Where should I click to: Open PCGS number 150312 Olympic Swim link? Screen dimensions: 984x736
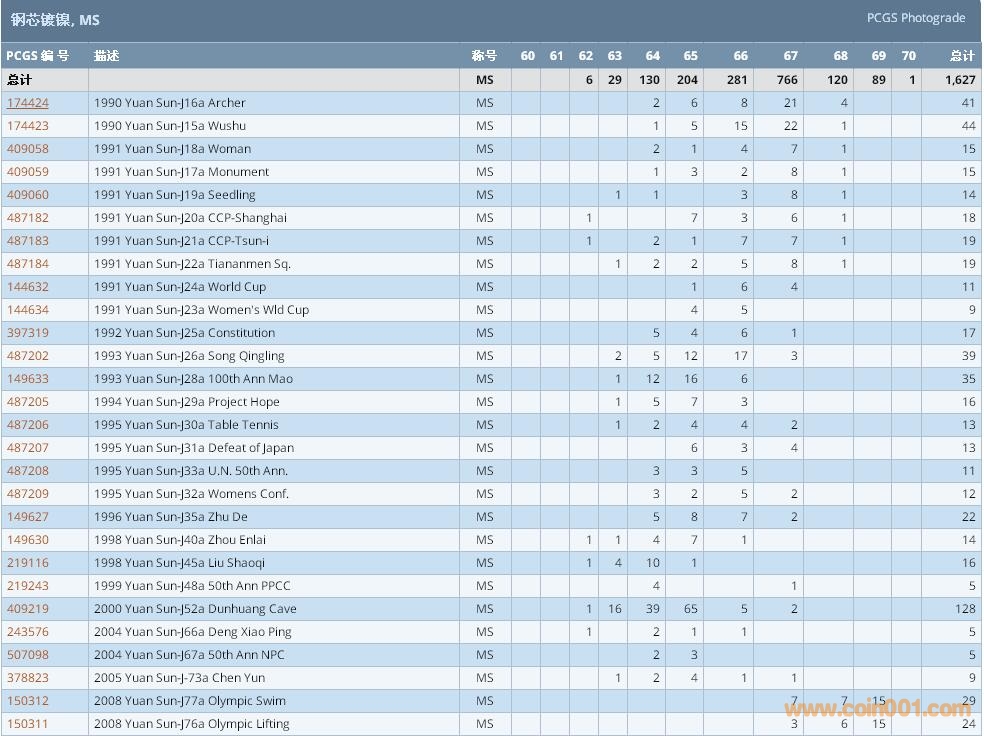point(28,701)
